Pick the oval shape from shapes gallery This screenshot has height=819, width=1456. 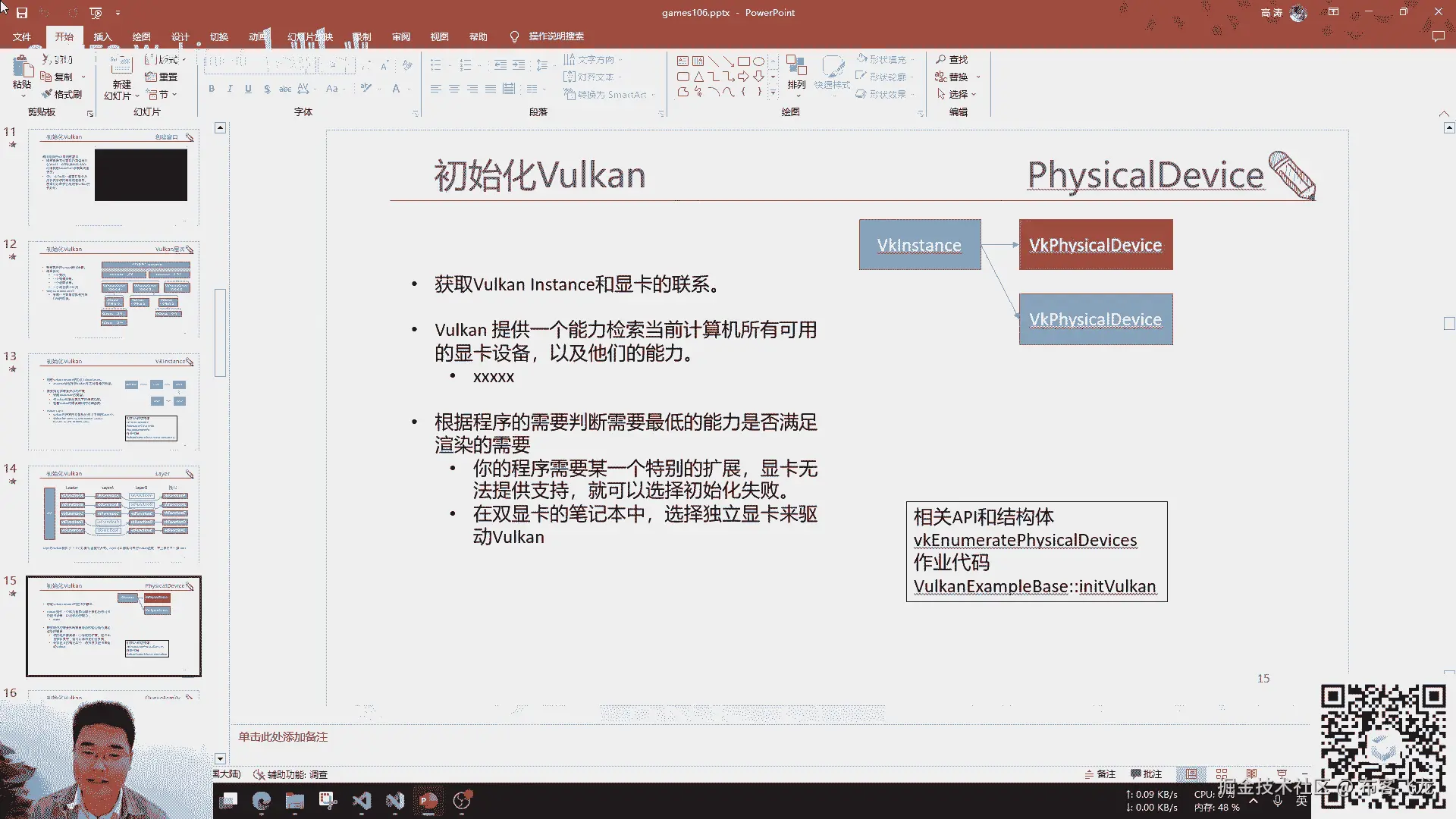tap(758, 61)
